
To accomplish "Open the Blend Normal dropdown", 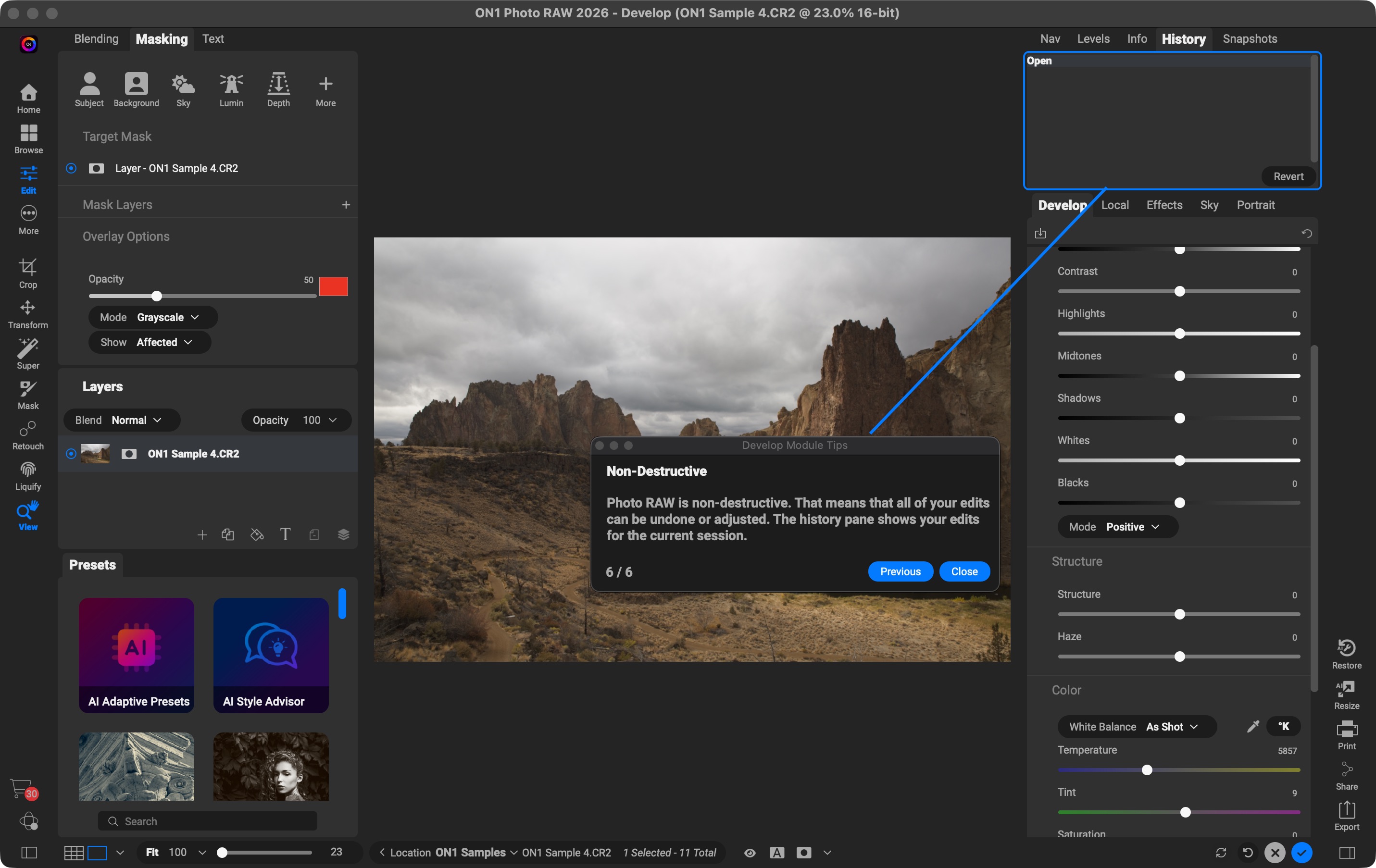I will point(121,420).
